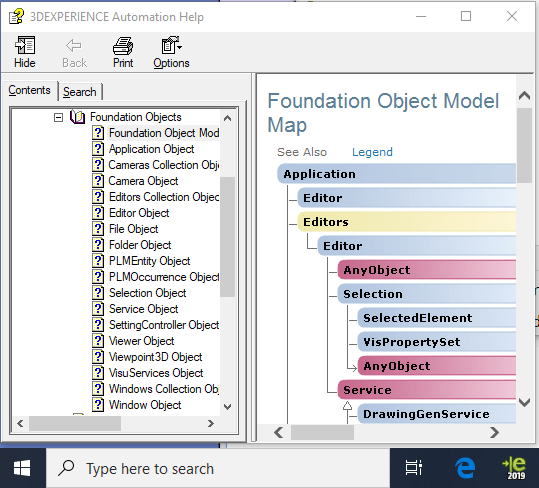Click the Viewer Object topic icon

click(x=98, y=341)
